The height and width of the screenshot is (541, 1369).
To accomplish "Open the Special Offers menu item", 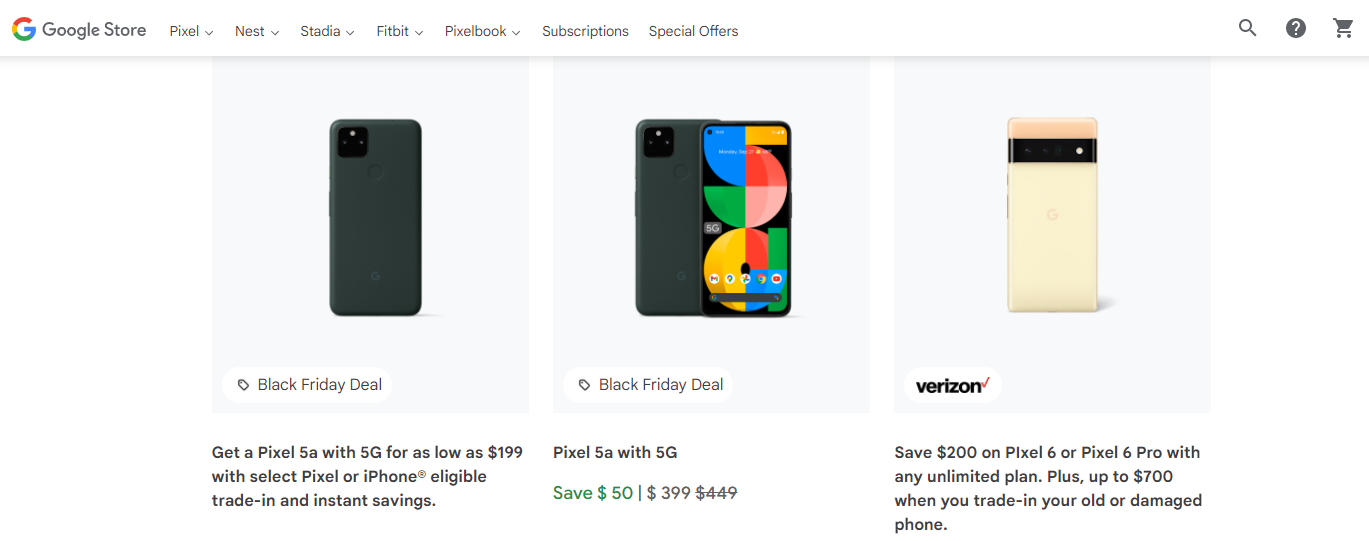I will (x=693, y=31).
